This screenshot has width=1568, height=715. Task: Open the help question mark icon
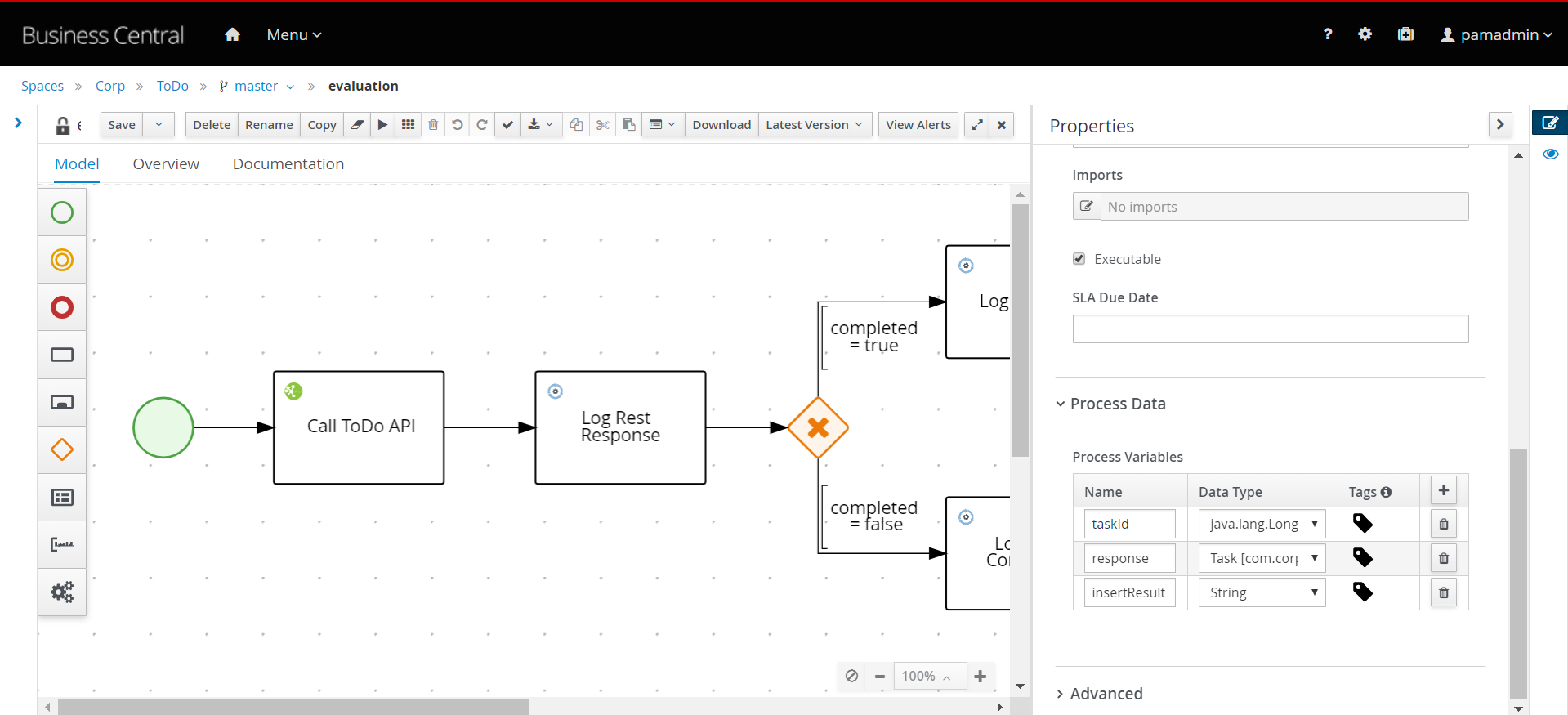[1328, 34]
